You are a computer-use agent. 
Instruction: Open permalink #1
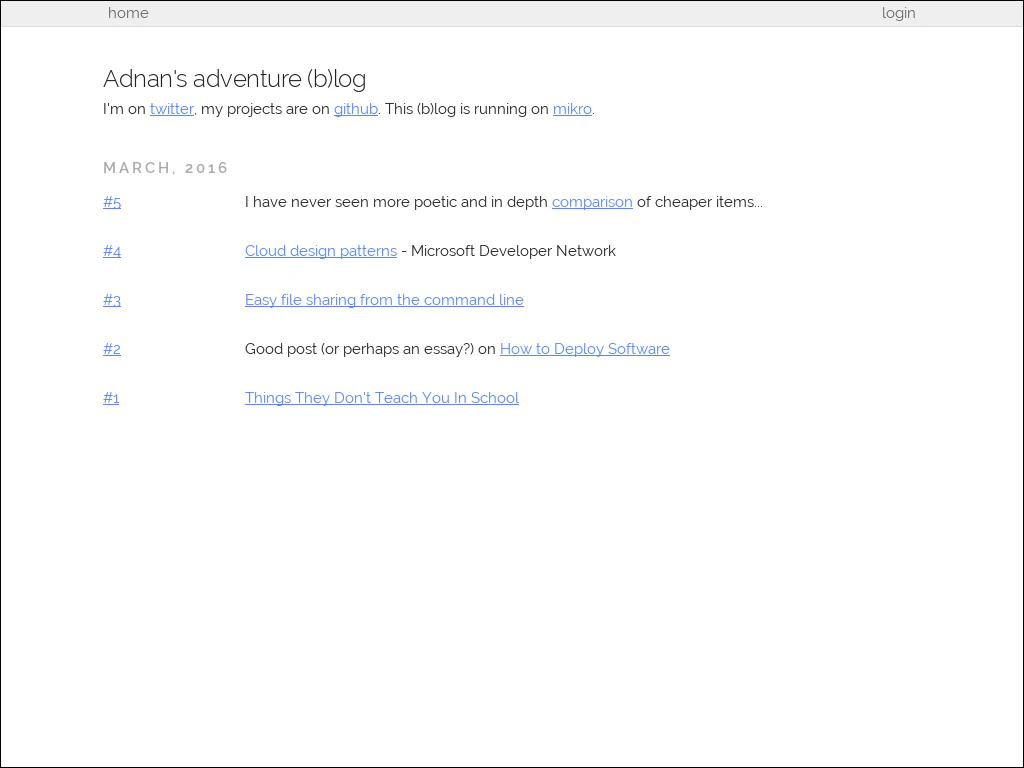(x=111, y=398)
